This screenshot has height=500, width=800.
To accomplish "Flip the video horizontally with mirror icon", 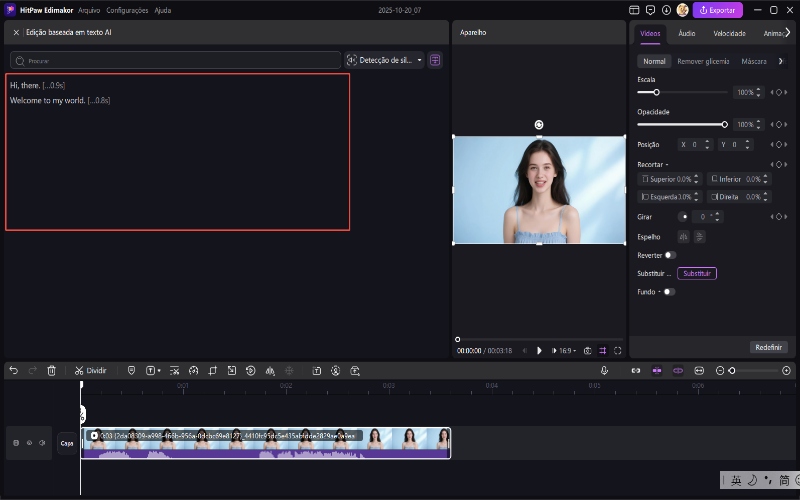I will click(683, 237).
